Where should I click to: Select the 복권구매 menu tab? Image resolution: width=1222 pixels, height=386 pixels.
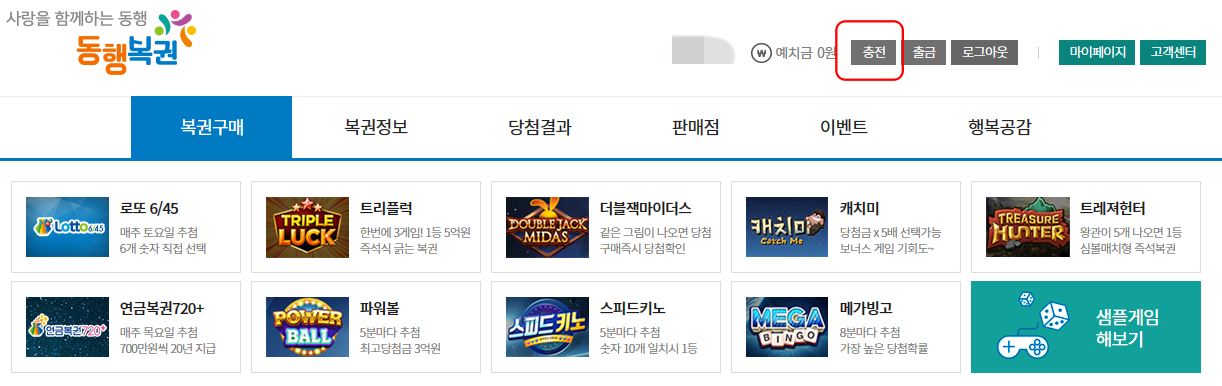211,127
